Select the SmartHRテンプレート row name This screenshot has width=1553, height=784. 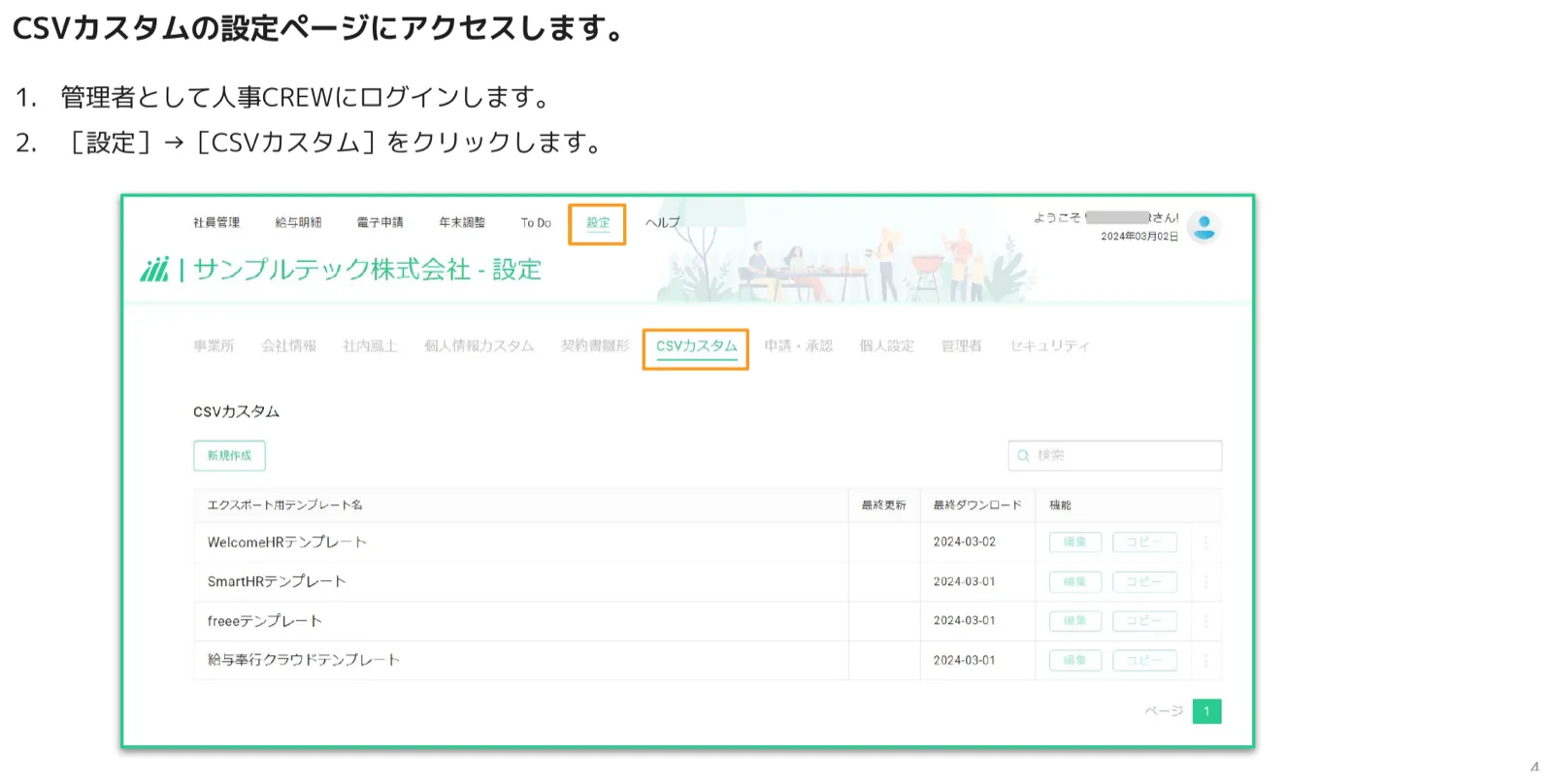pyautogui.click(x=277, y=581)
